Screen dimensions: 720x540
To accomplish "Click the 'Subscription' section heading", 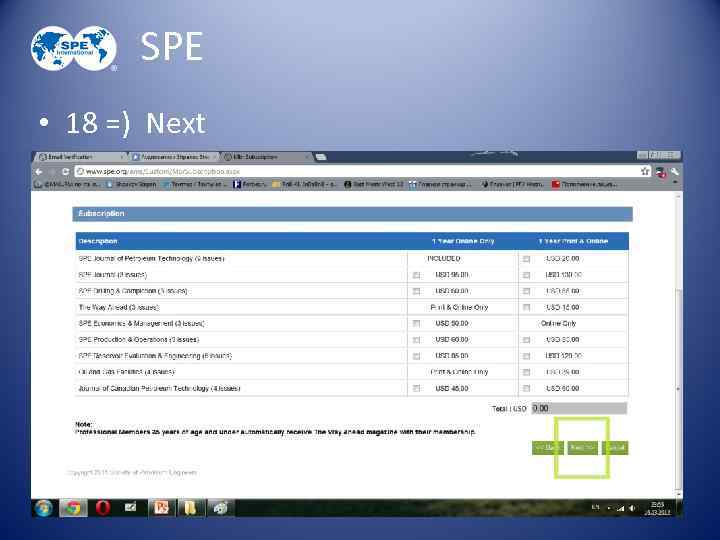I will (101, 214).
